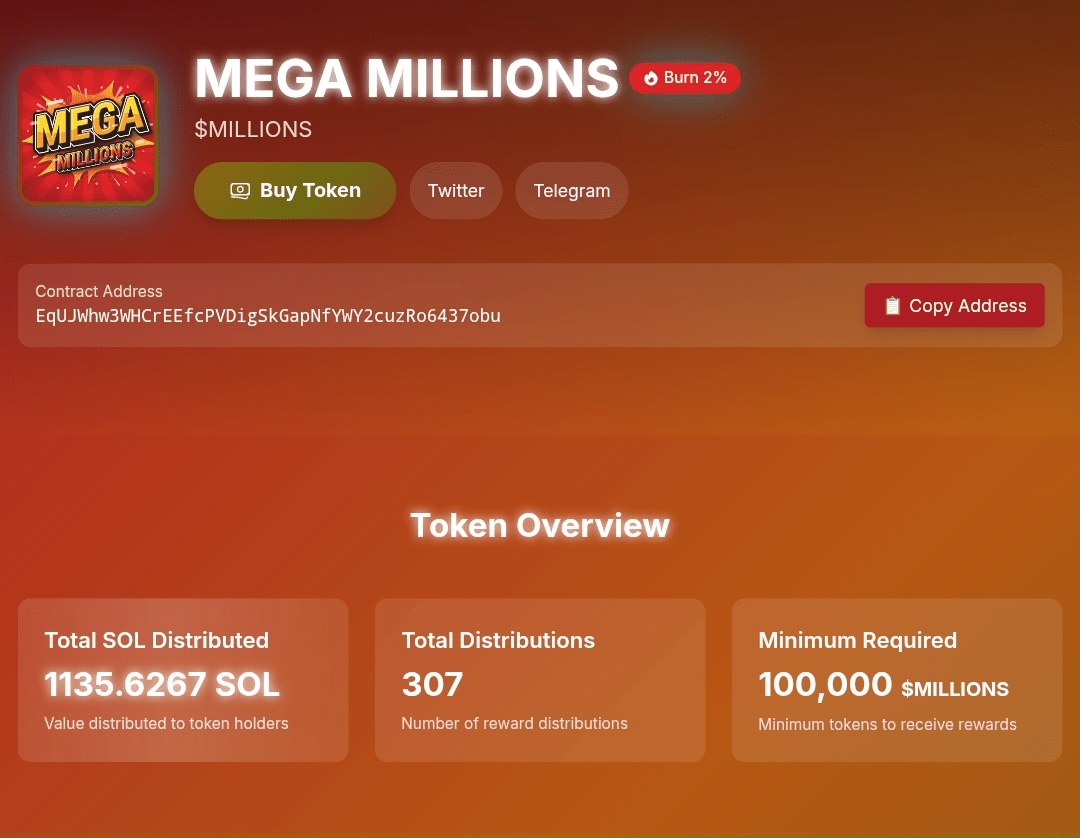Open the Mega Millions logo image

coord(88,135)
